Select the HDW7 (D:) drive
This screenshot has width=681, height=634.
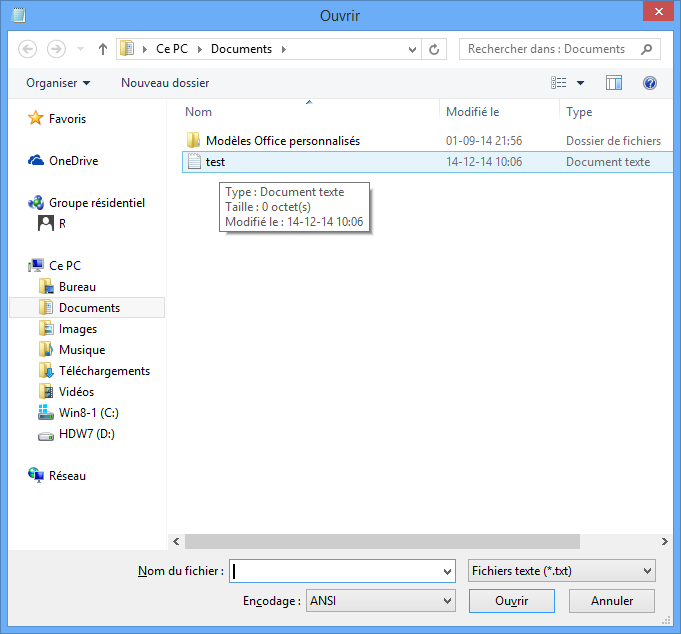[x=87, y=434]
